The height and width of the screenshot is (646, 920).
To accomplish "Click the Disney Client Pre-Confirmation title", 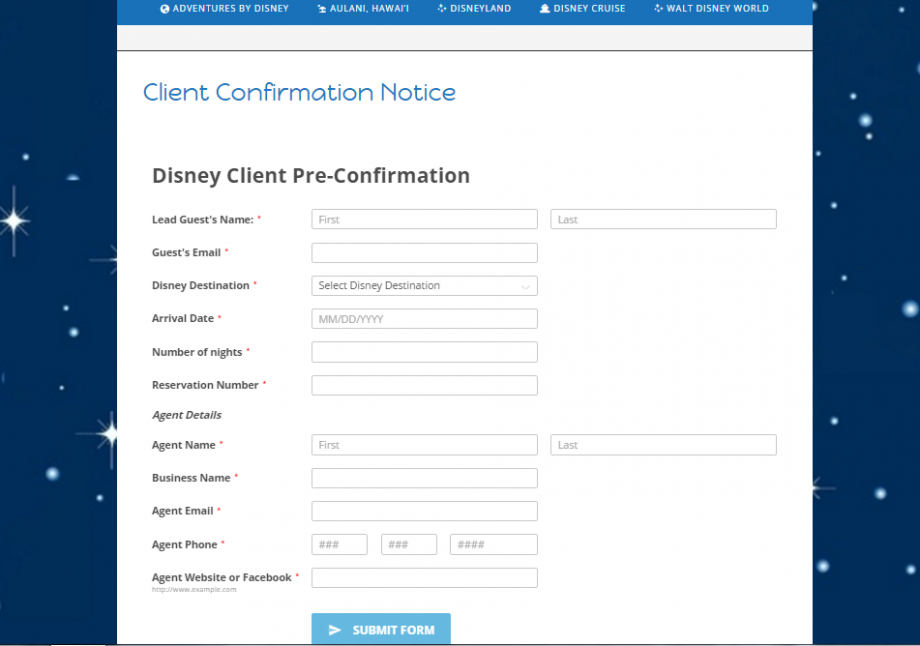I will pos(311,175).
